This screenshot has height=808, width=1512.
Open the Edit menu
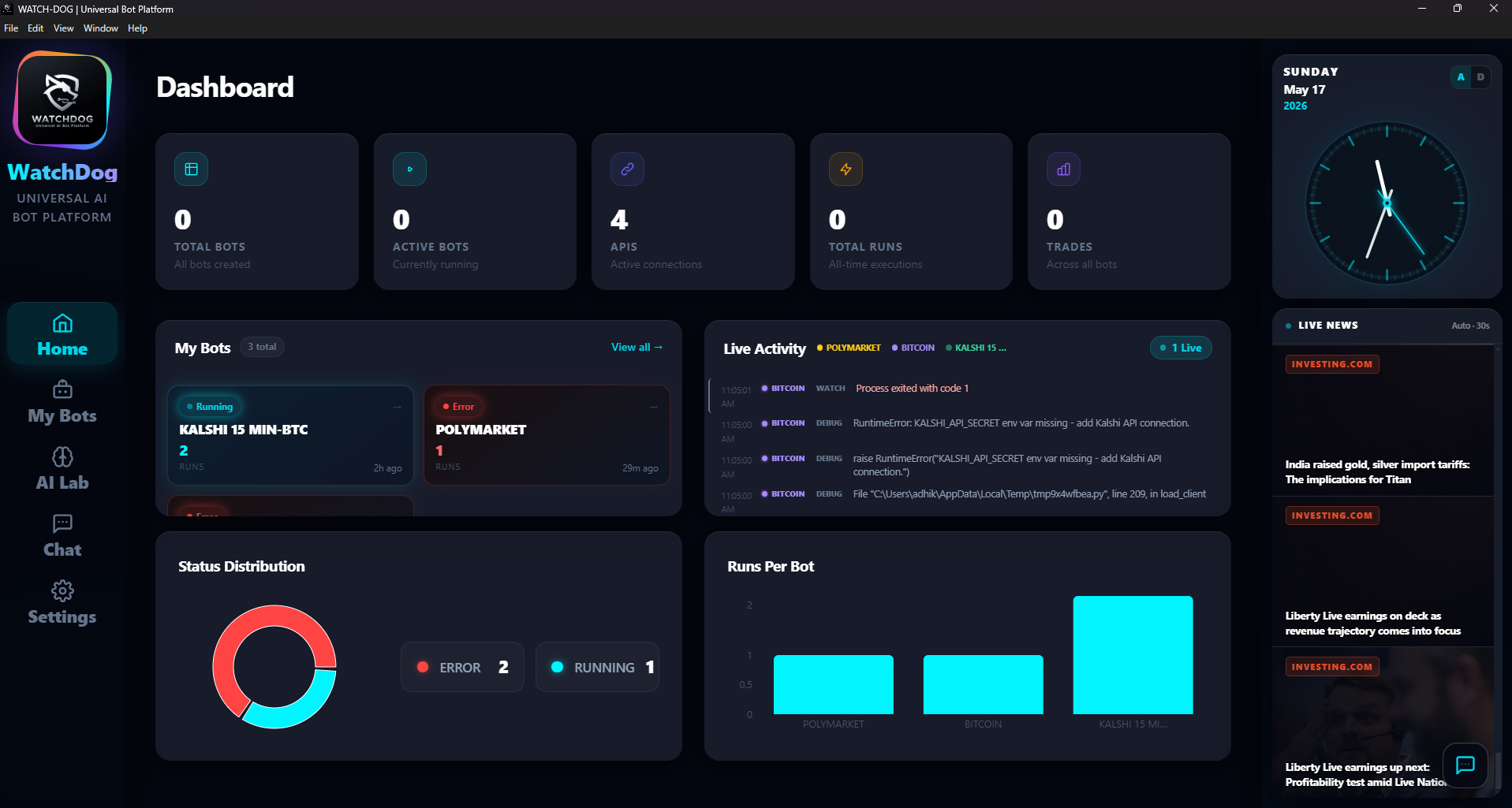coord(35,28)
